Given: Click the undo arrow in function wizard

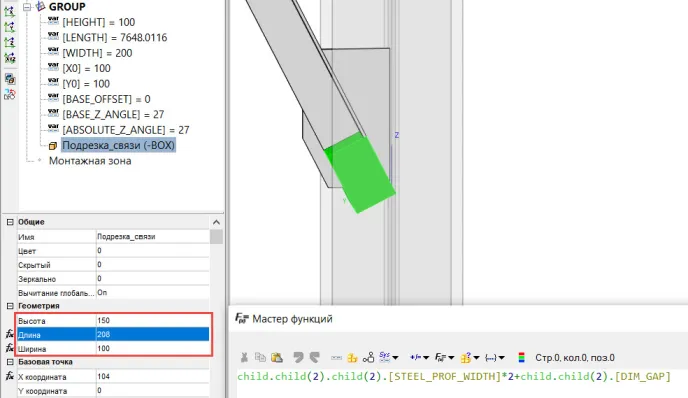Looking at the screenshot, I should tap(298, 357).
